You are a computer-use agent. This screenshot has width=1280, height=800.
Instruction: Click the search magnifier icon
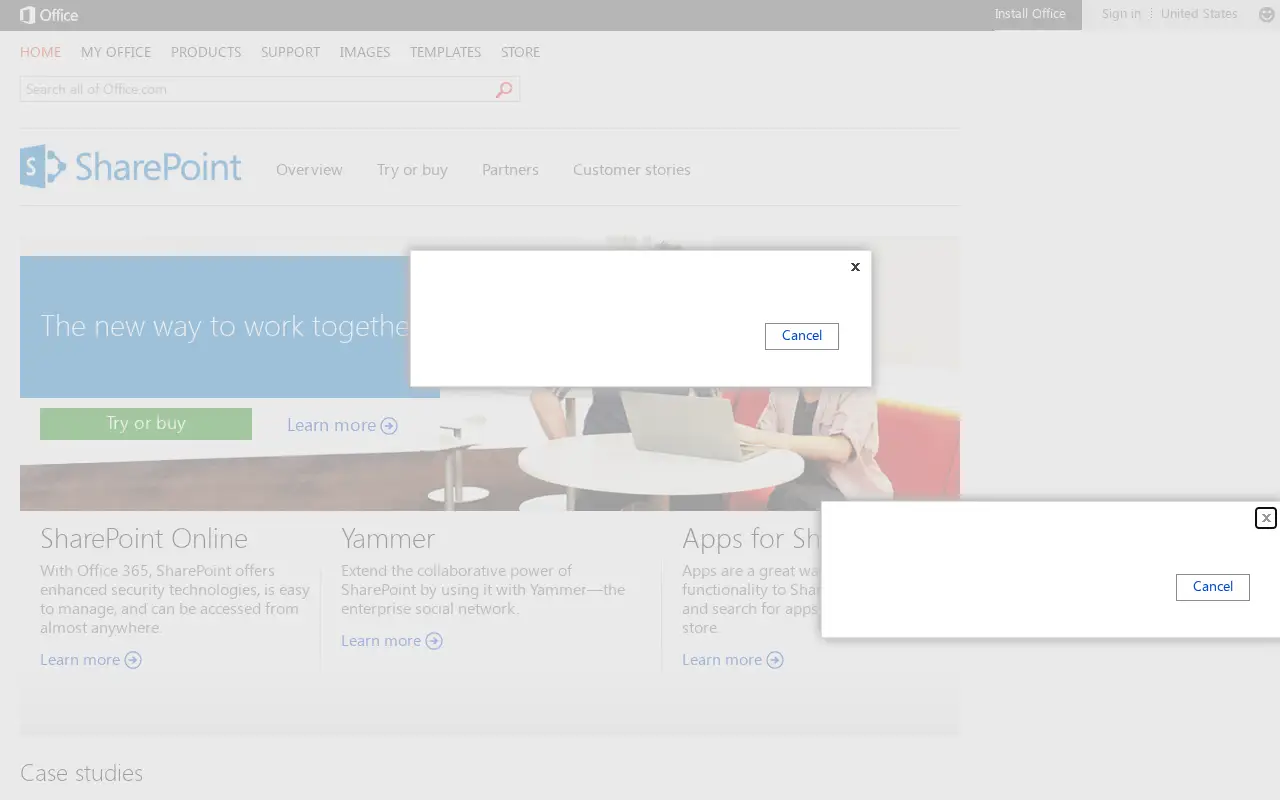pyautogui.click(x=505, y=90)
